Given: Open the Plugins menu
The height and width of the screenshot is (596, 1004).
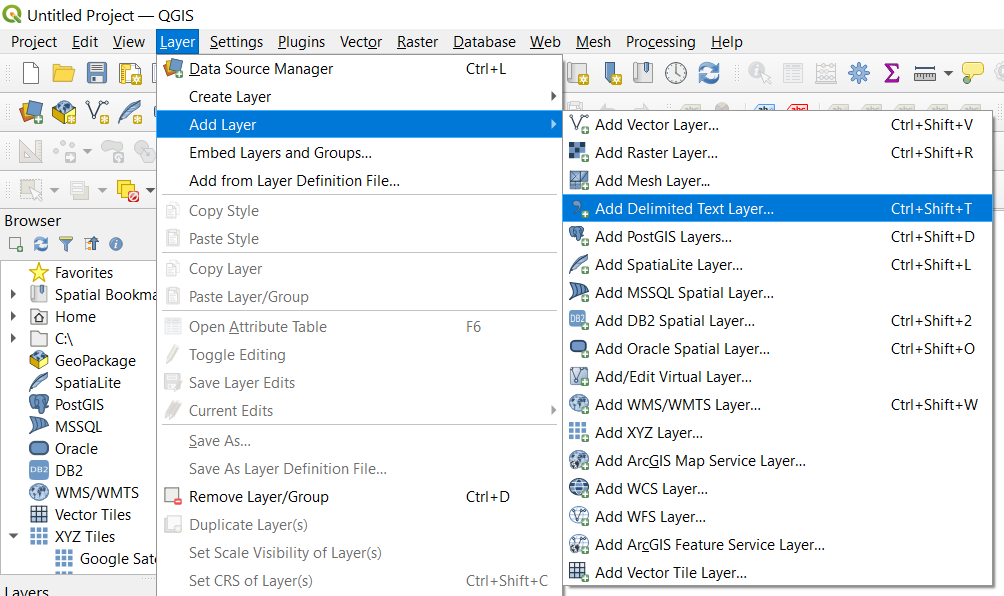Looking at the screenshot, I should tap(301, 42).
